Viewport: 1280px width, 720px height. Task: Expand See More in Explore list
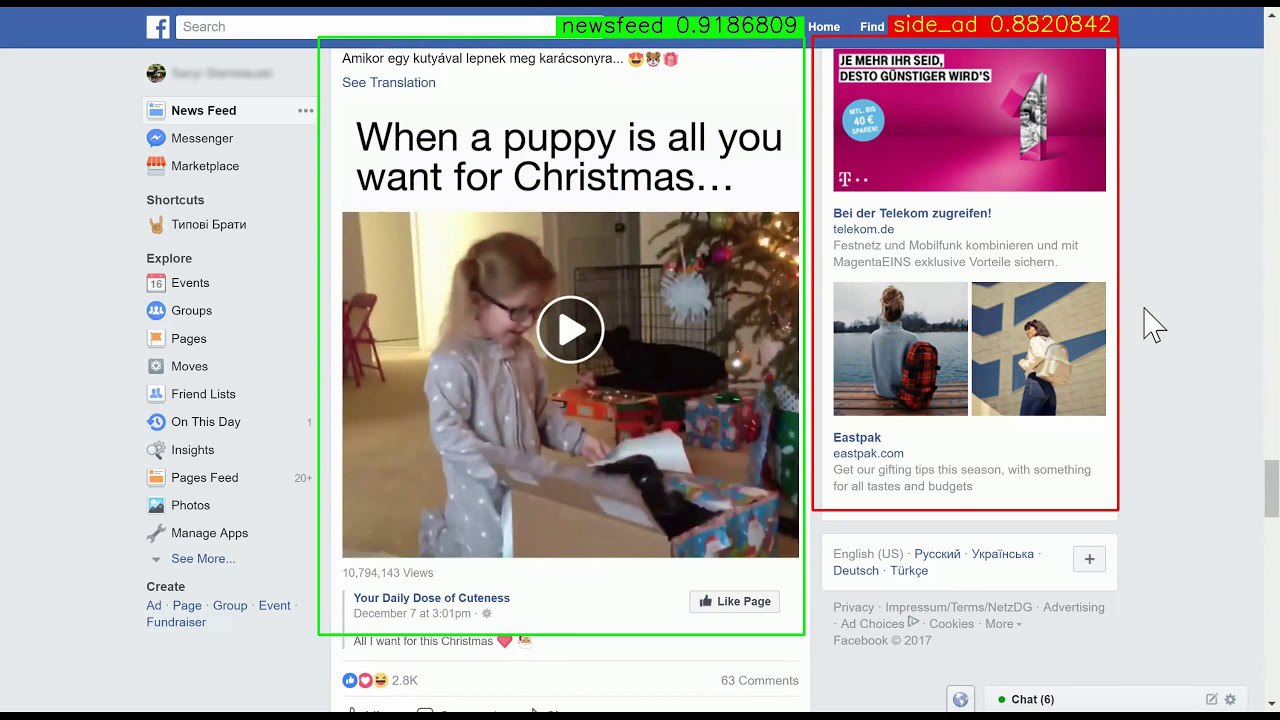(203, 559)
